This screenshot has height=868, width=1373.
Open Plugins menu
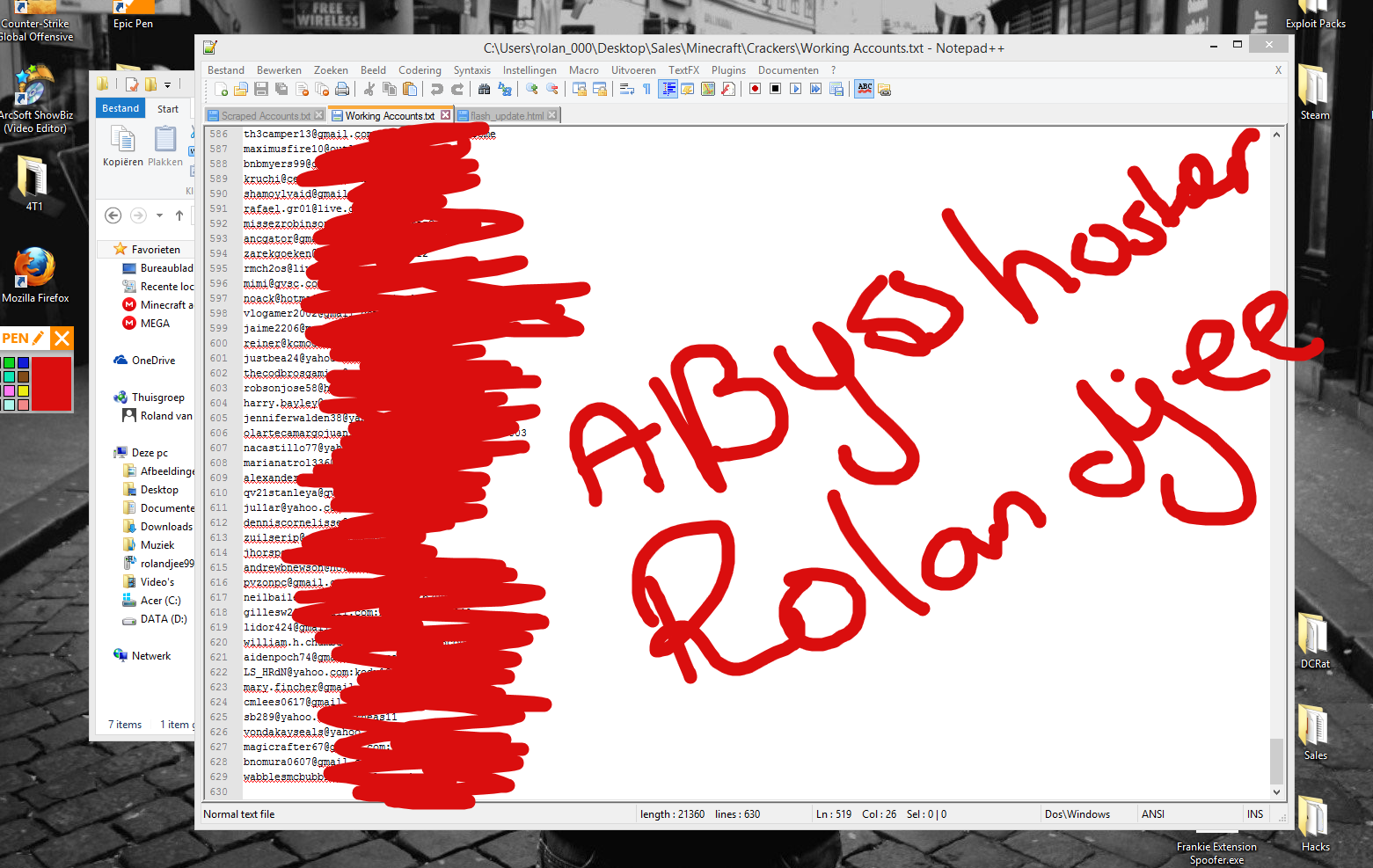(x=728, y=70)
